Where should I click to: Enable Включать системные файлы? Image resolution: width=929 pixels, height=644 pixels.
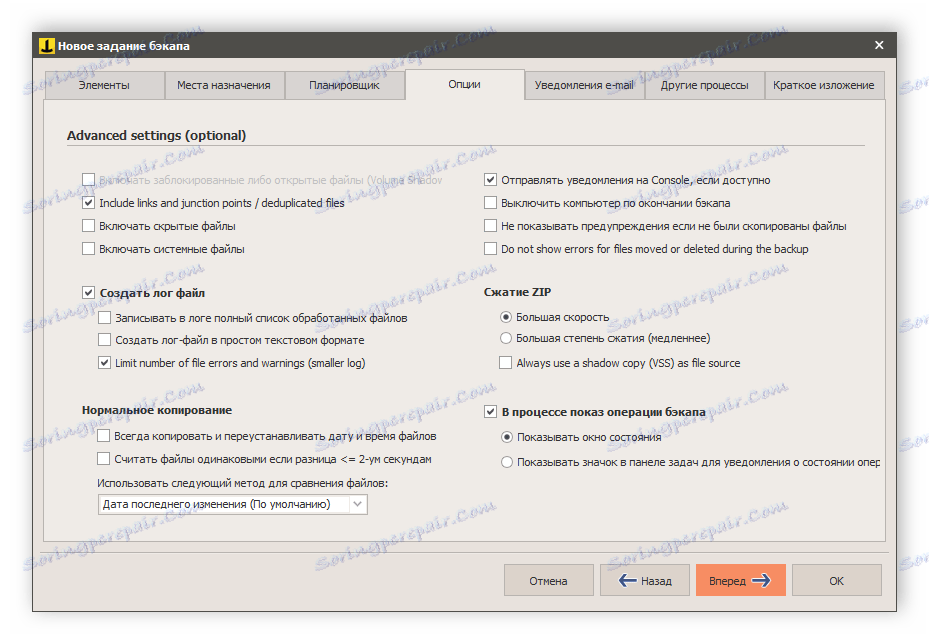click(88, 249)
